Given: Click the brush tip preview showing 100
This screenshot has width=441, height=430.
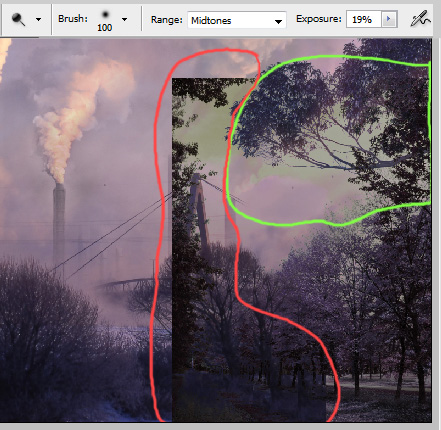Looking at the screenshot, I should click(105, 20).
